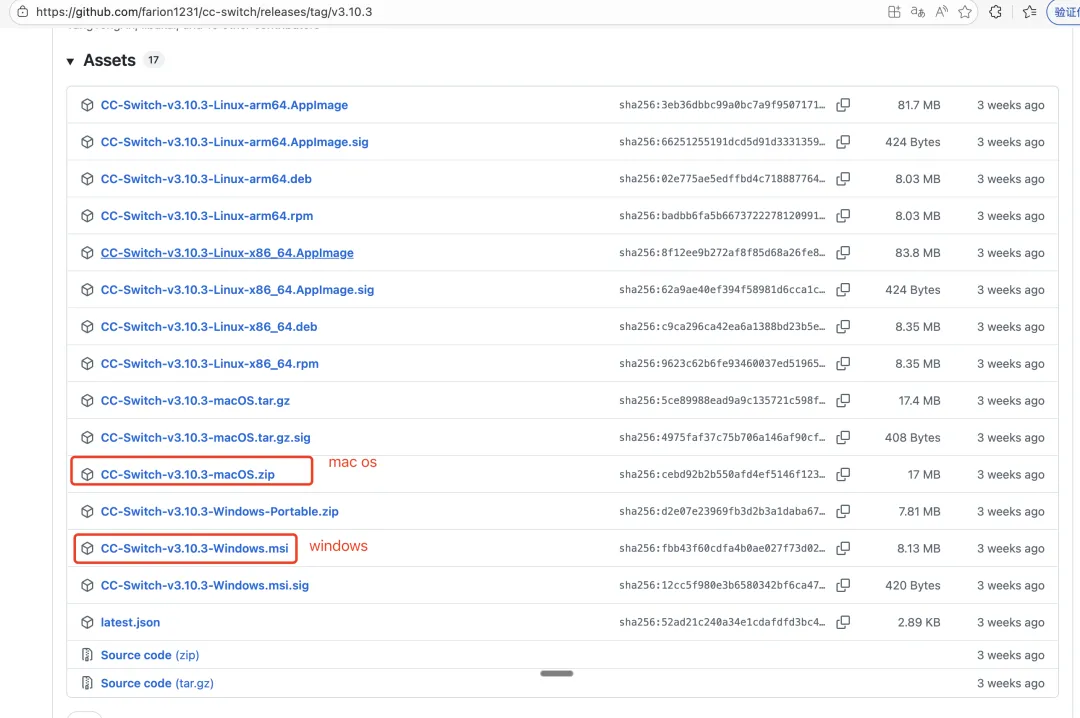
Task: Click the 2.89 KB size value
Action: point(919,622)
